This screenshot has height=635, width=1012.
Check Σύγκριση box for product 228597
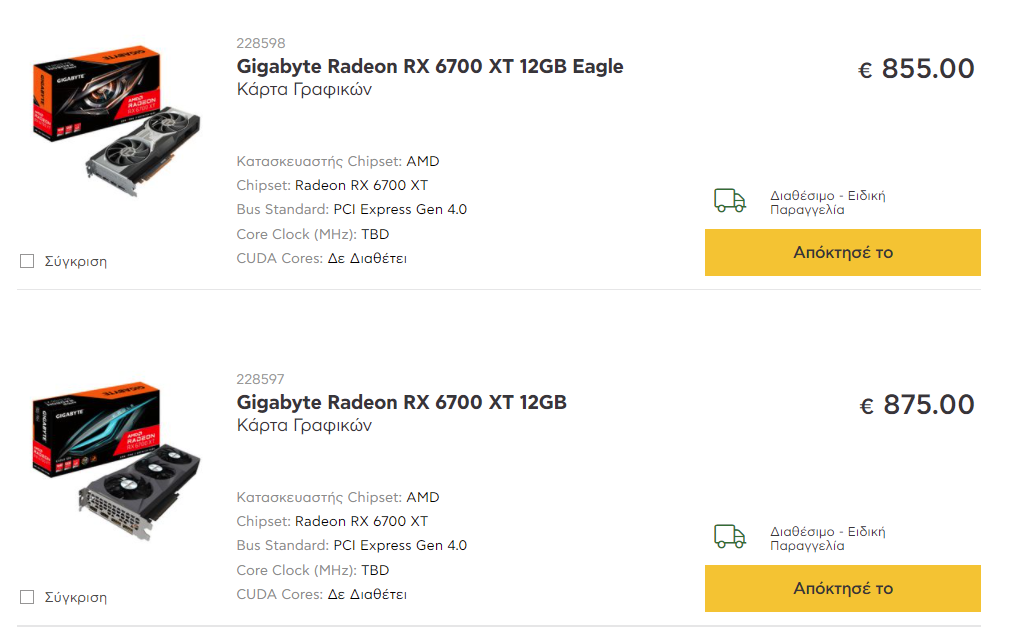(x=27, y=598)
